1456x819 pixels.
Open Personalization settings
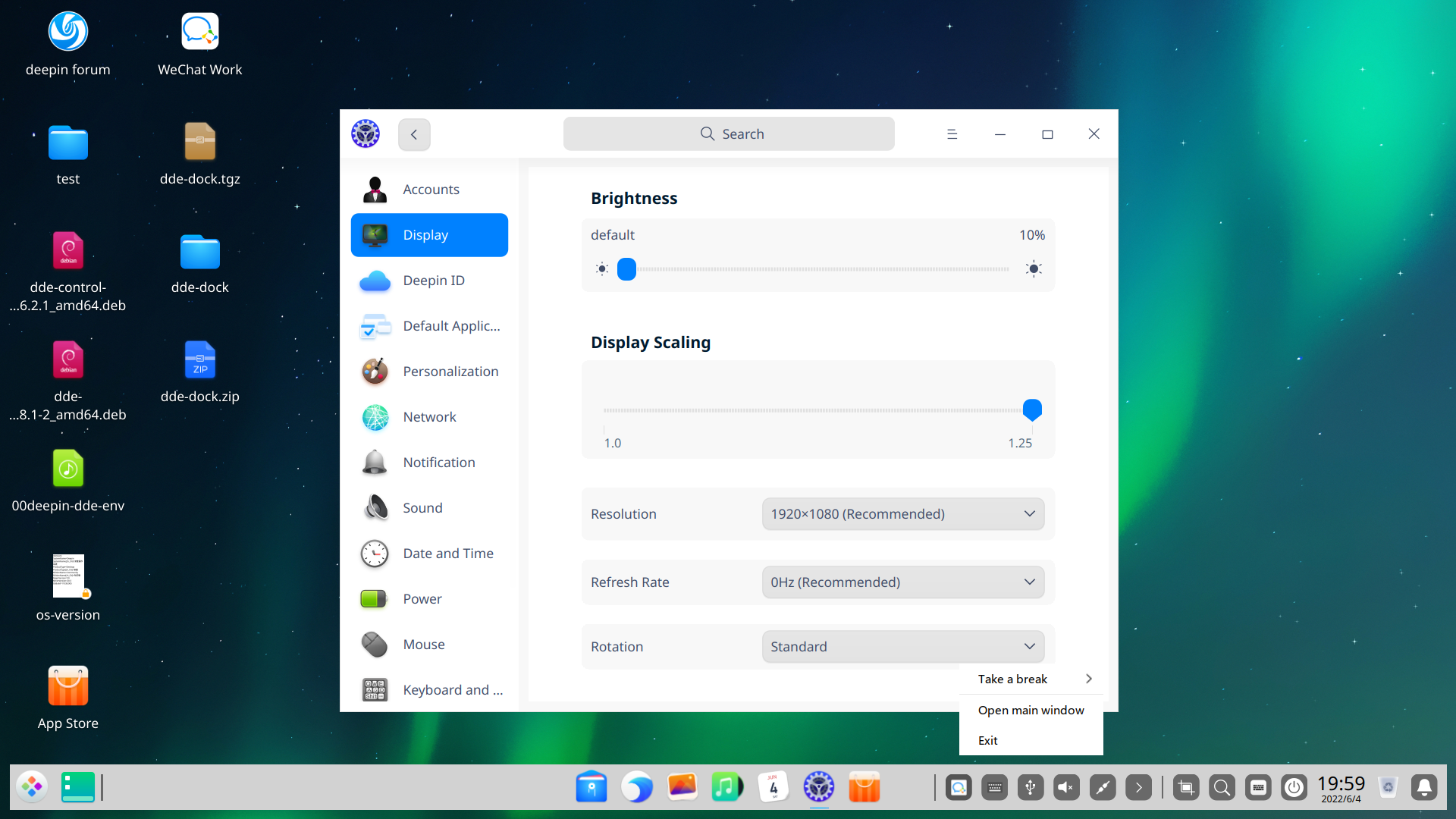pyautogui.click(x=429, y=371)
